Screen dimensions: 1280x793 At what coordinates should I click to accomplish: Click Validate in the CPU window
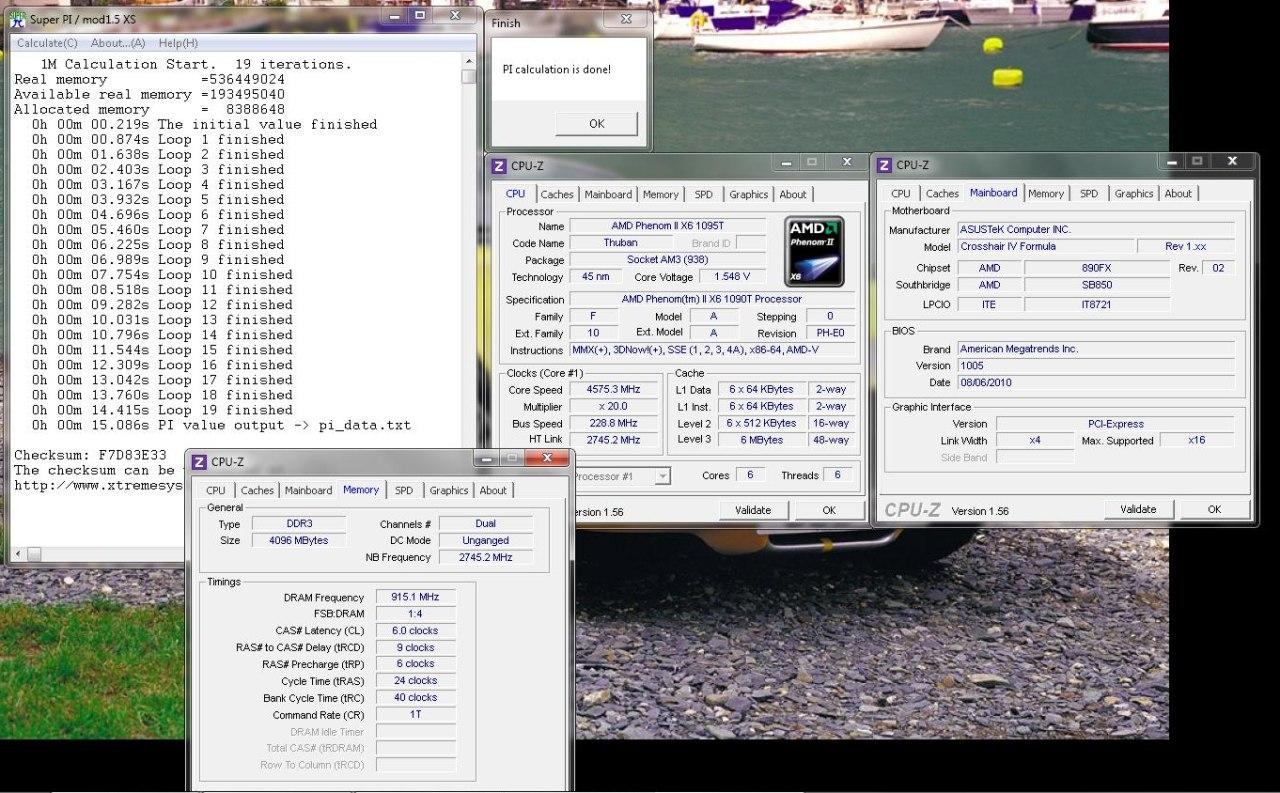[753, 510]
